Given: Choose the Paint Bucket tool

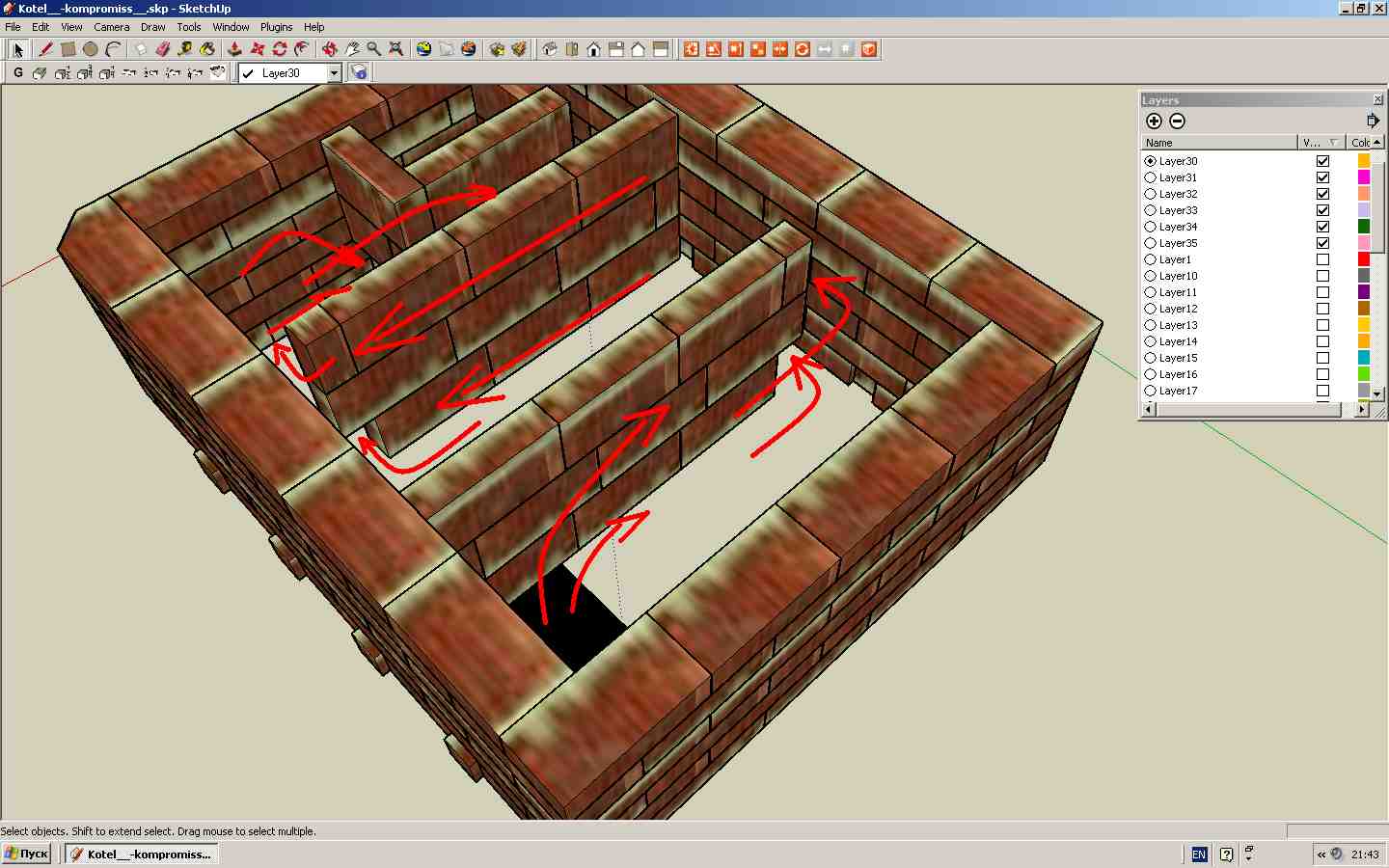Looking at the screenshot, I should (x=207, y=49).
